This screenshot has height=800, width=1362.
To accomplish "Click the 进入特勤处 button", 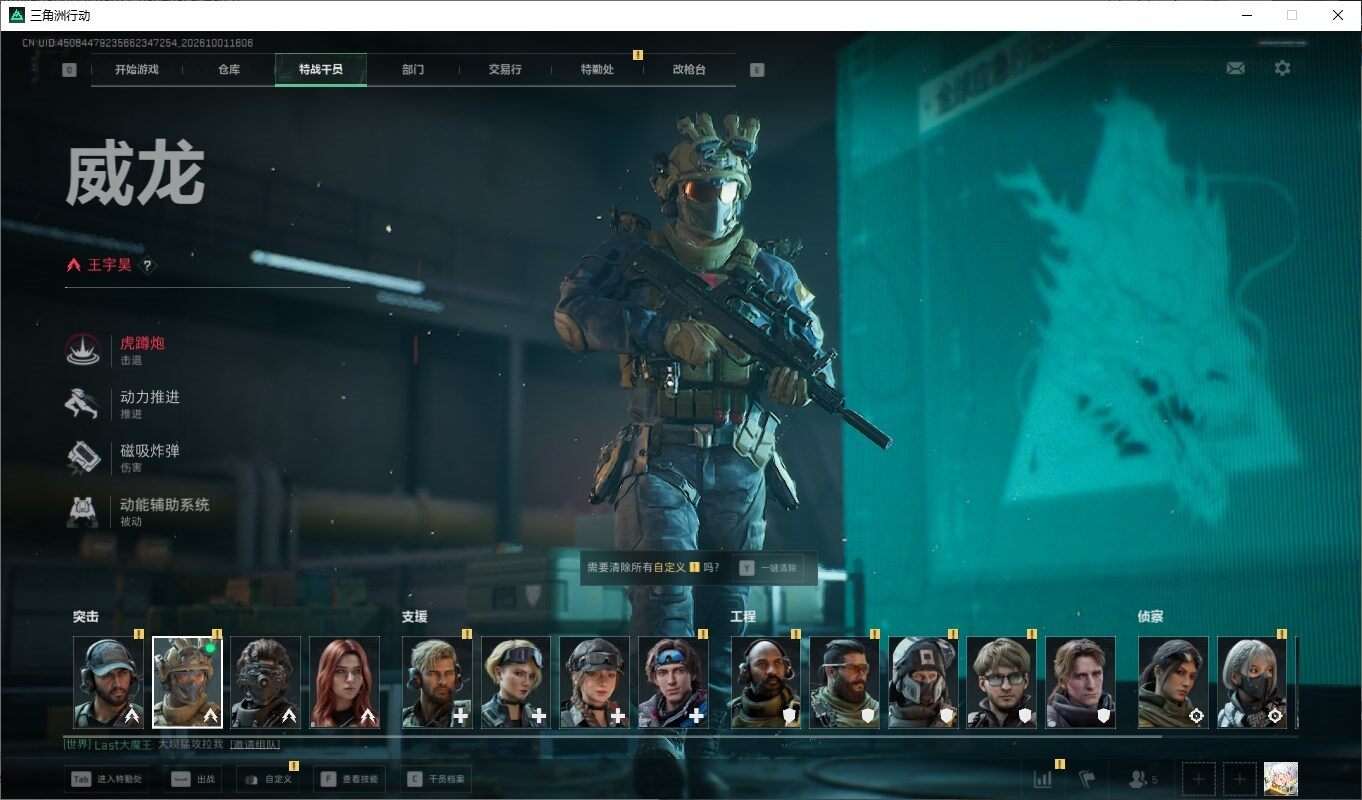I will [107, 779].
